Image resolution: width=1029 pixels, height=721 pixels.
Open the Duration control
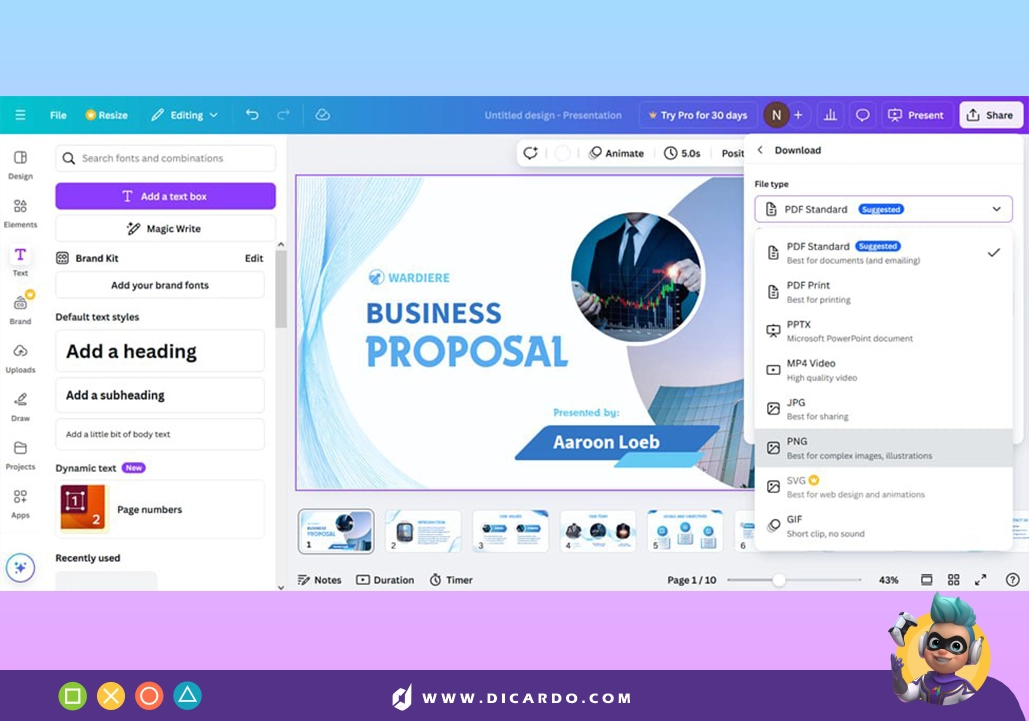click(385, 580)
